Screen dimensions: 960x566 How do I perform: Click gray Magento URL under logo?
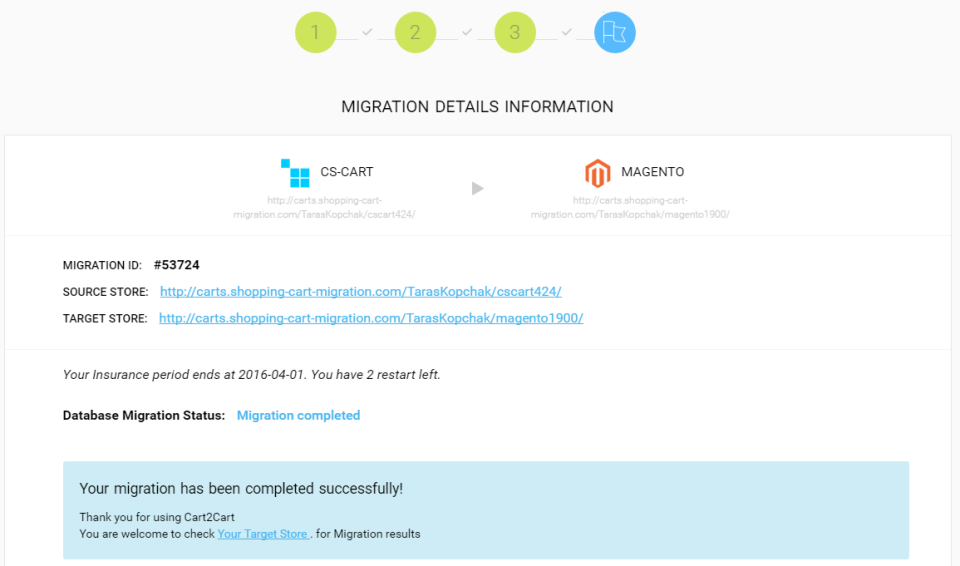click(630, 207)
